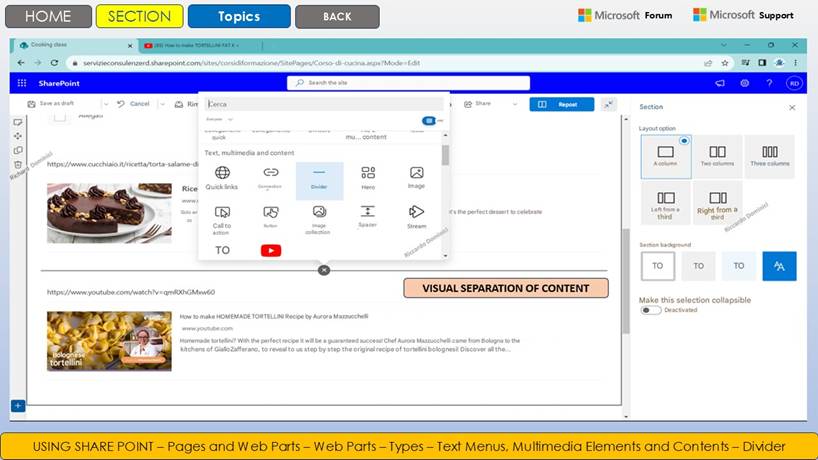Choose the Button web part

pyautogui.click(x=270, y=217)
